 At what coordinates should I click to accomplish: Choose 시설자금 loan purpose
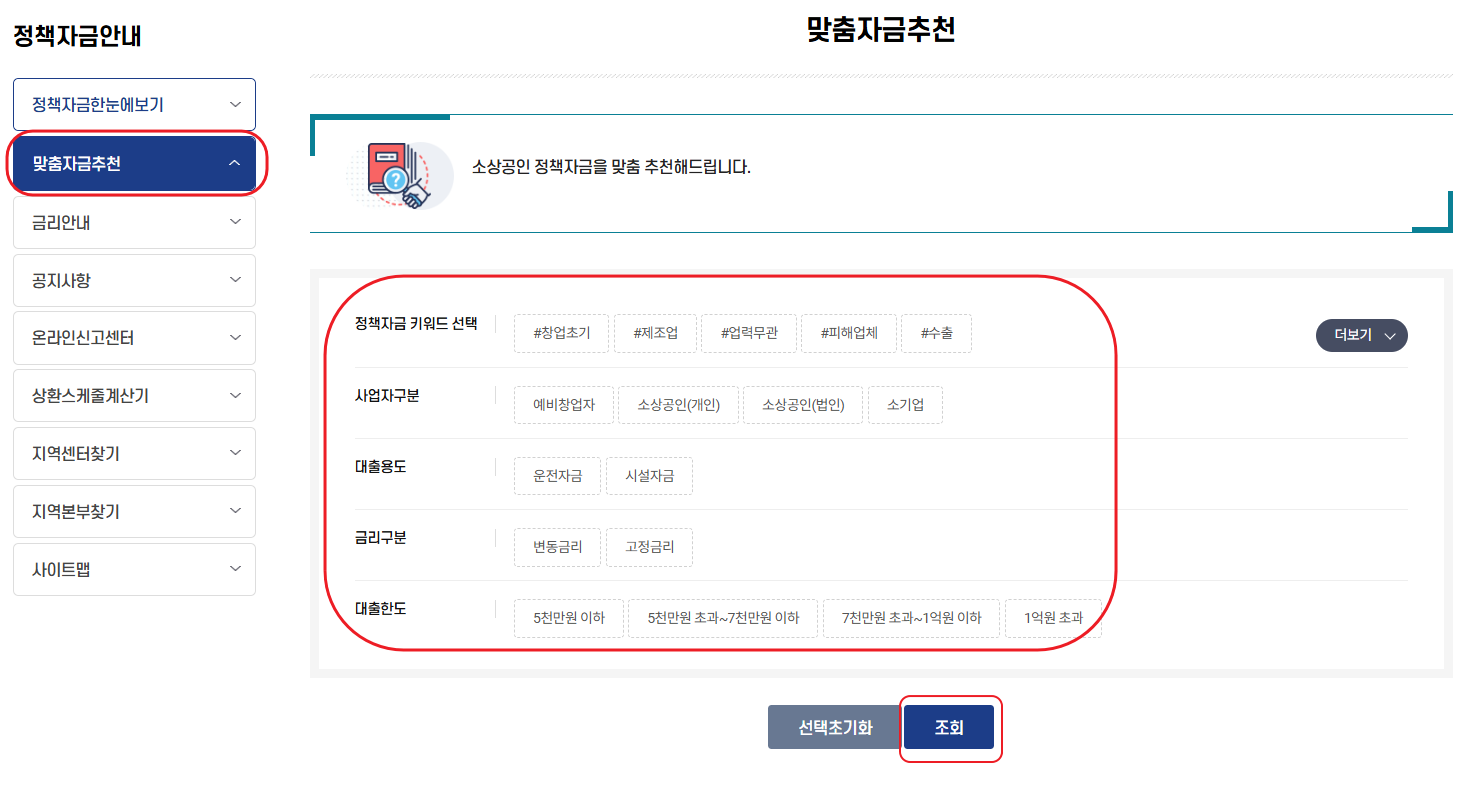(x=649, y=476)
